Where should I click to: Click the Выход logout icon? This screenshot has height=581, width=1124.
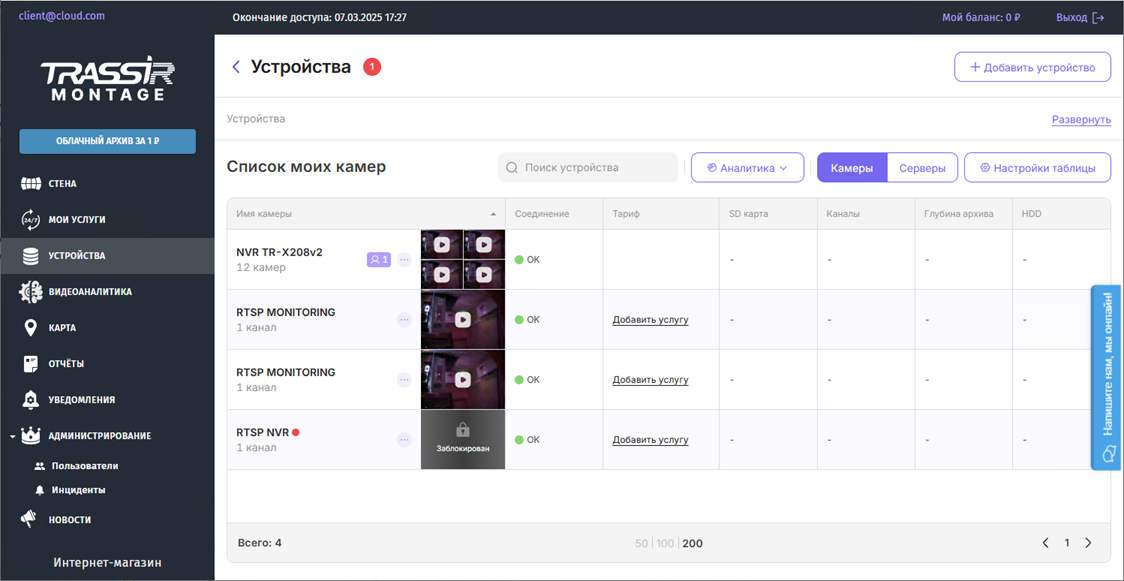(x=1098, y=18)
